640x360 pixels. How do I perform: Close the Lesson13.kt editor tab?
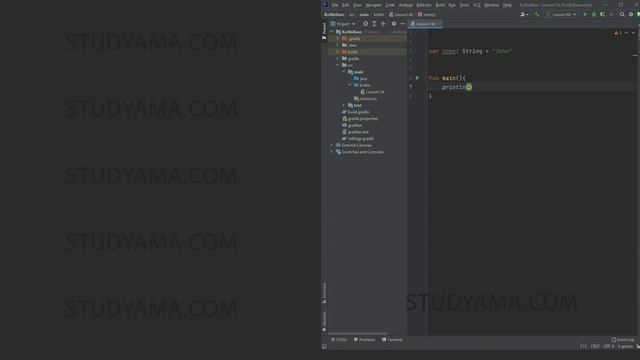click(439, 24)
